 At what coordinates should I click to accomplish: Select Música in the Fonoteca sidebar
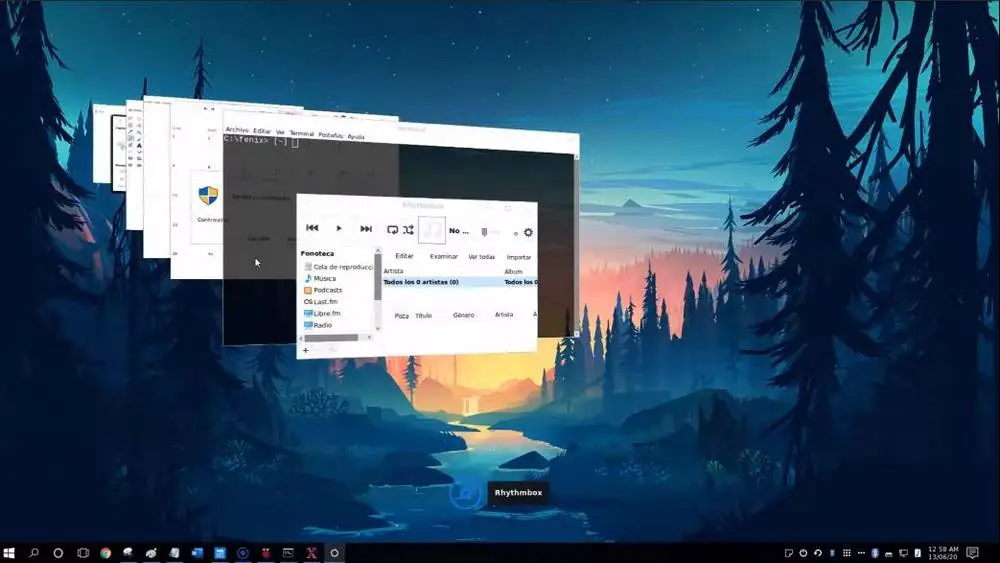[x=324, y=279]
